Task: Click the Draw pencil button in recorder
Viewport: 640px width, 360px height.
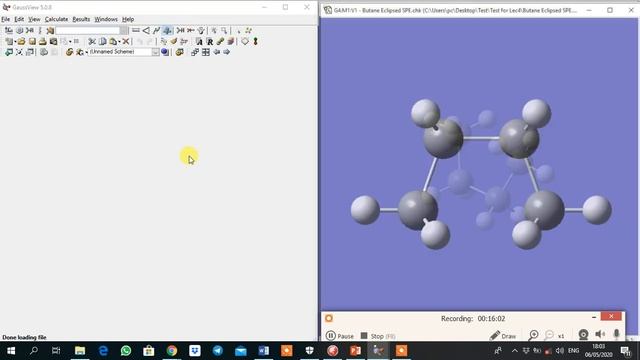Action: tap(503, 336)
